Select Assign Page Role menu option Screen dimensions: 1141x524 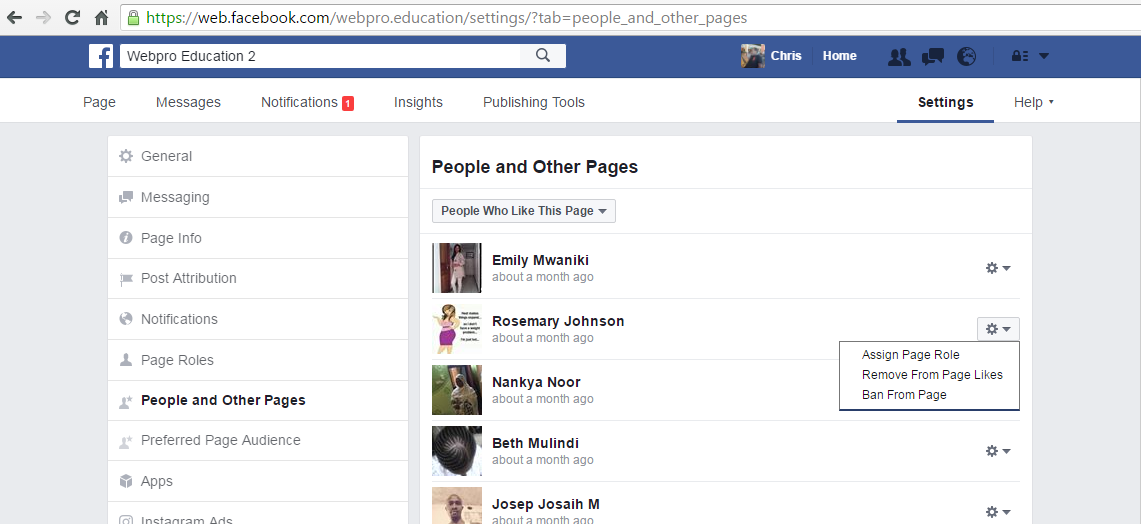pyautogui.click(x=910, y=355)
